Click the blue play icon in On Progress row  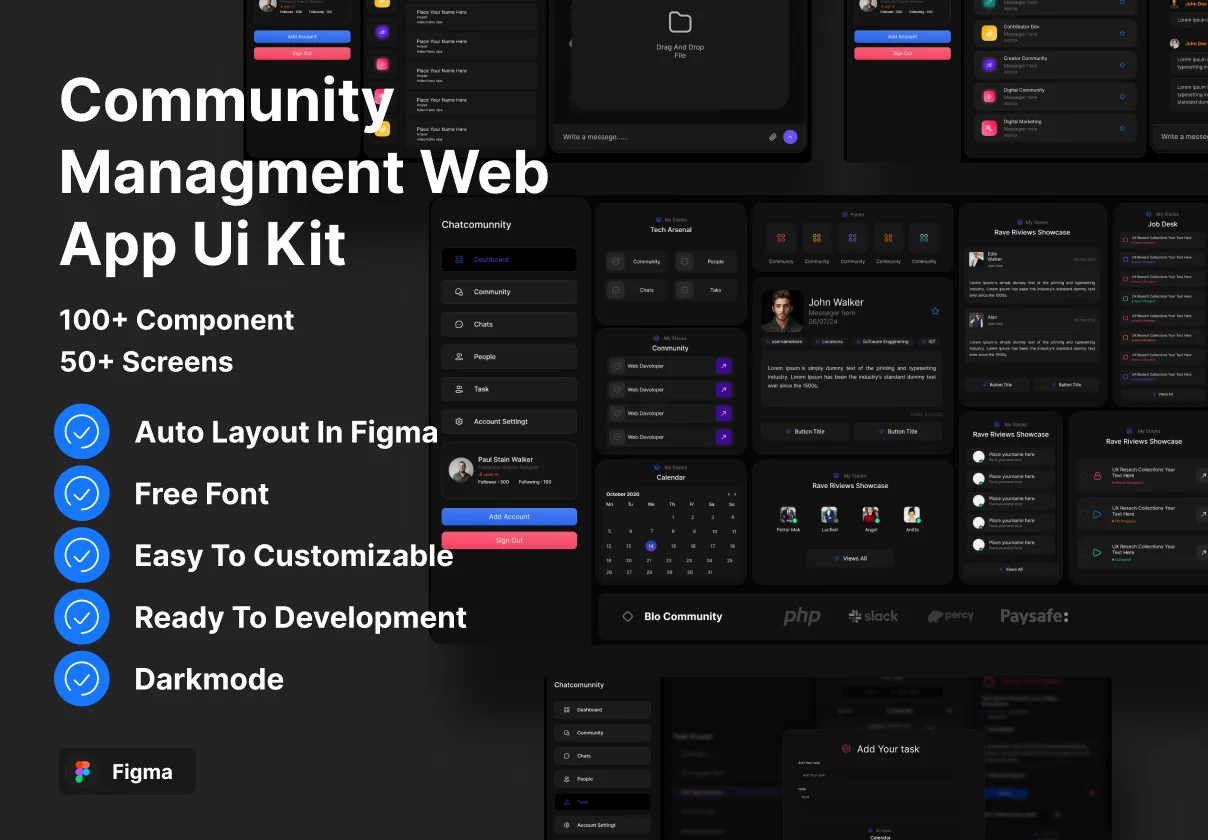pyautogui.click(x=1097, y=515)
